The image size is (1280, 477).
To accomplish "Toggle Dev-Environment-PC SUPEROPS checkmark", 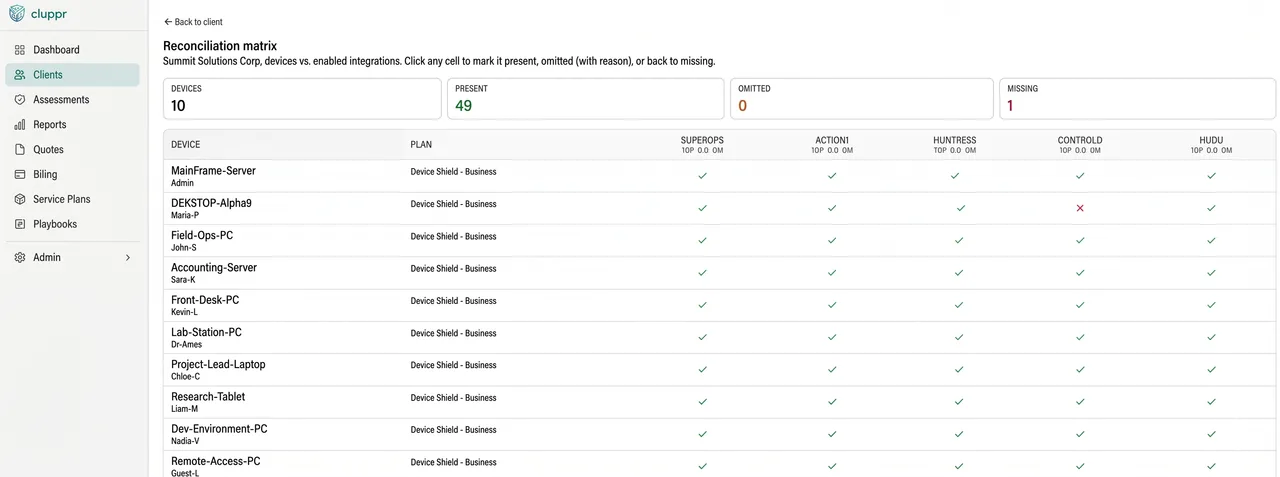I will click(x=702, y=434).
